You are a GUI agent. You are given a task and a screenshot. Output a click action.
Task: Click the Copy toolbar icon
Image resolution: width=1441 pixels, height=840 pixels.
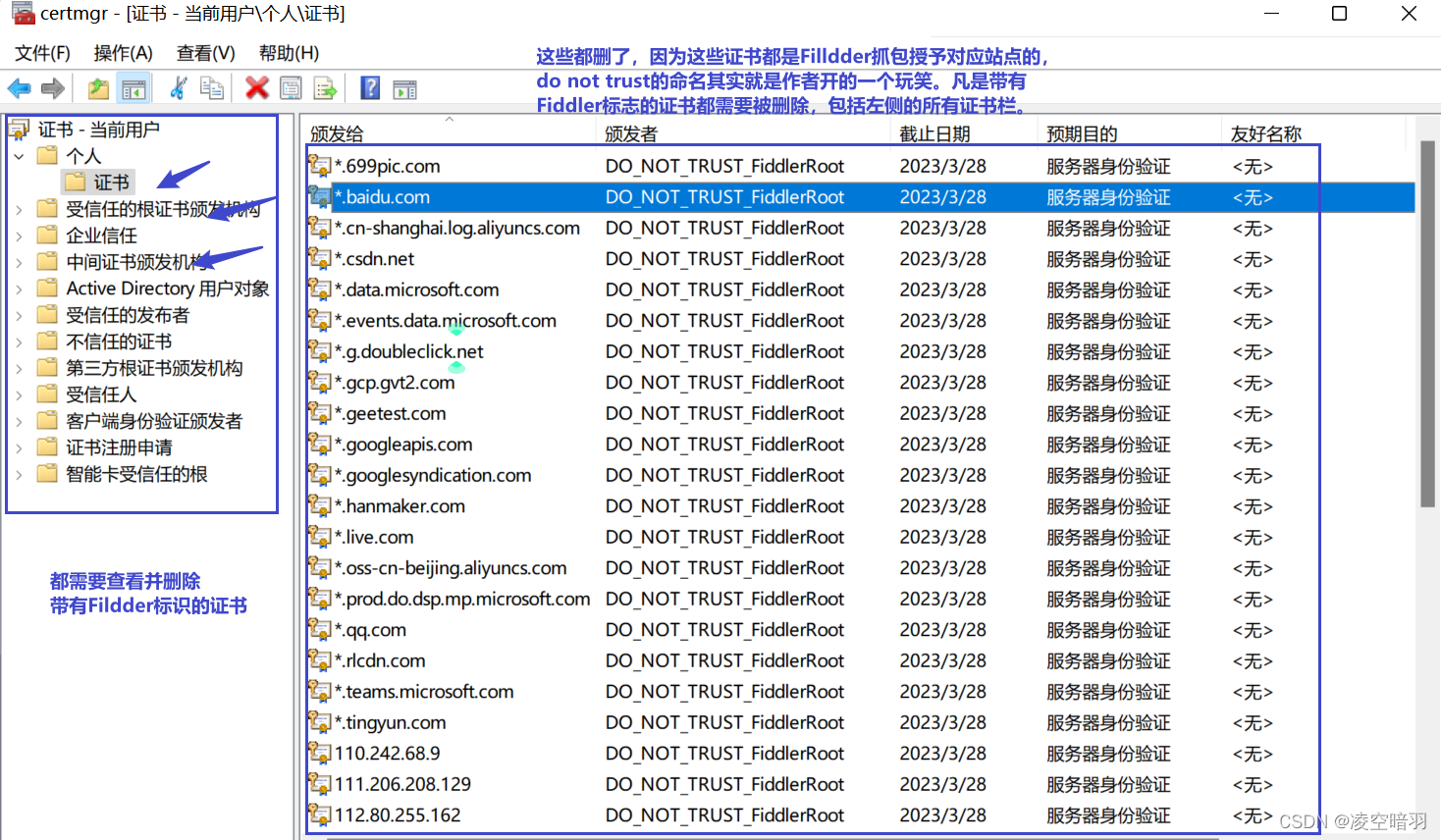[212, 88]
